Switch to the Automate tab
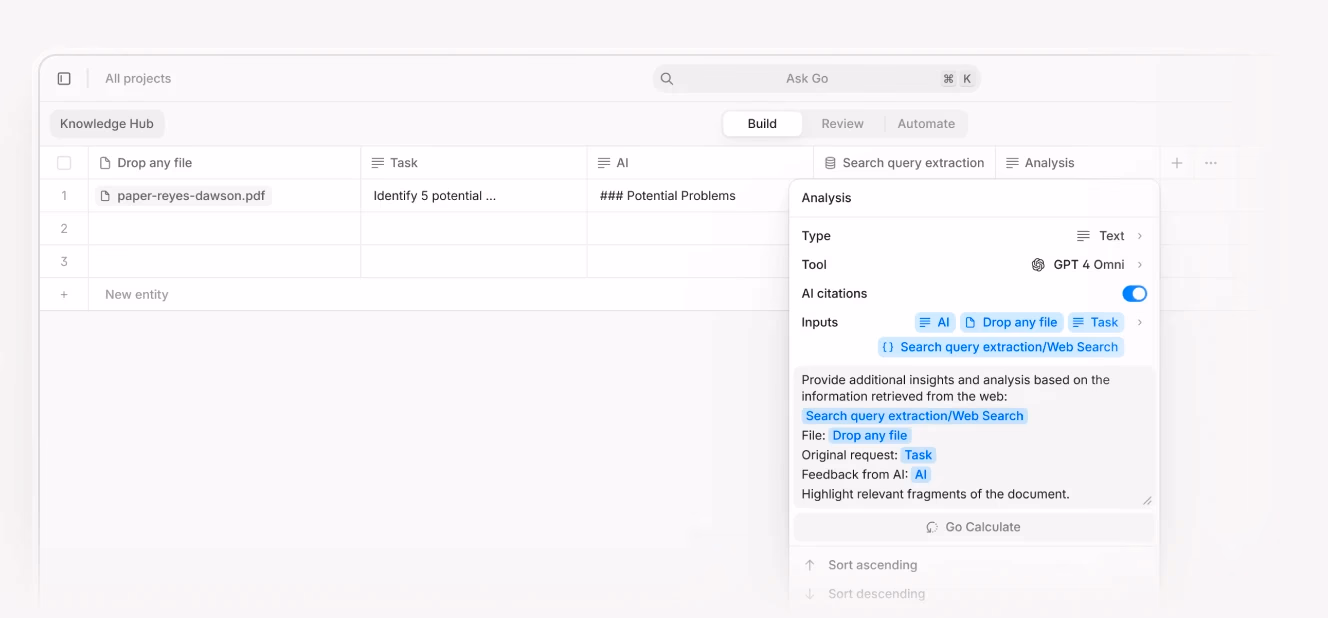This screenshot has height=618, width=1328. tap(926, 124)
